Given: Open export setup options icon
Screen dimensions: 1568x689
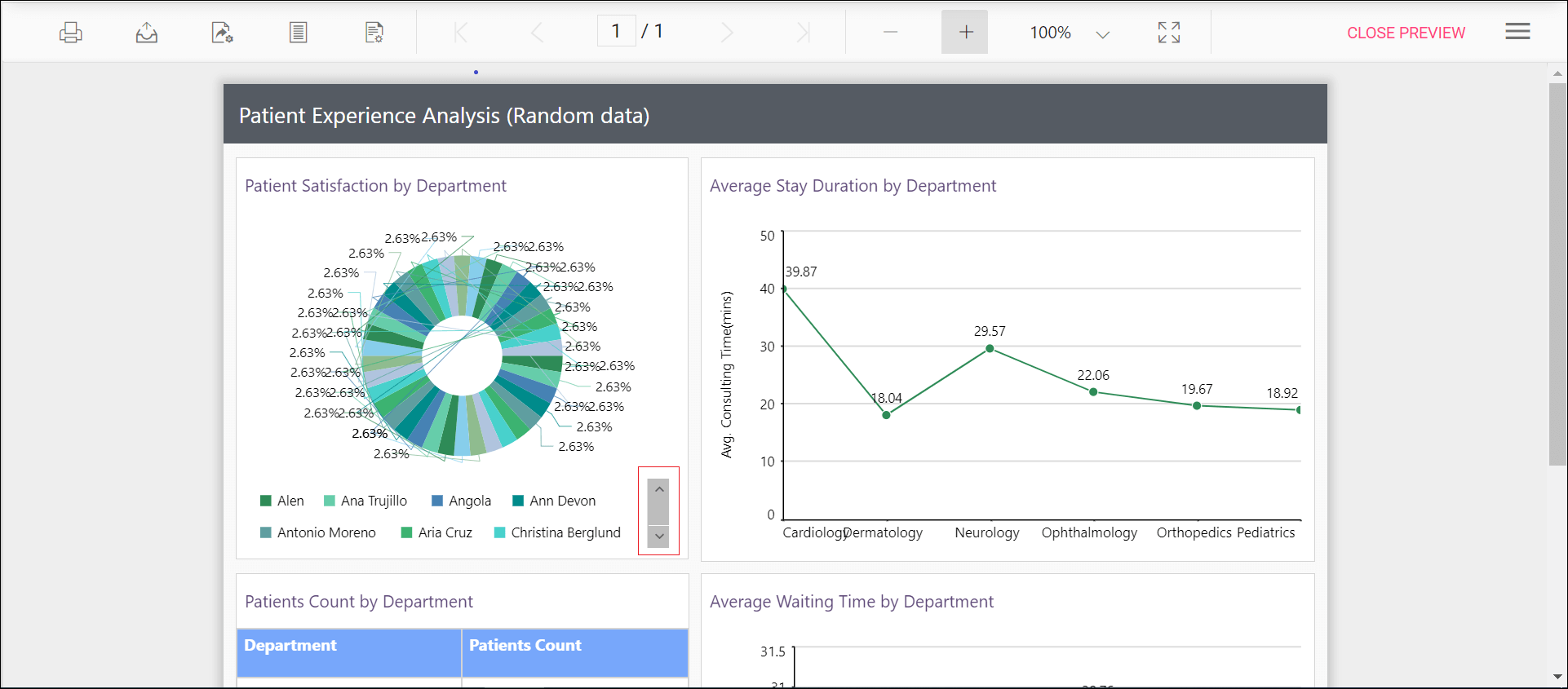Looking at the screenshot, I should [222, 33].
